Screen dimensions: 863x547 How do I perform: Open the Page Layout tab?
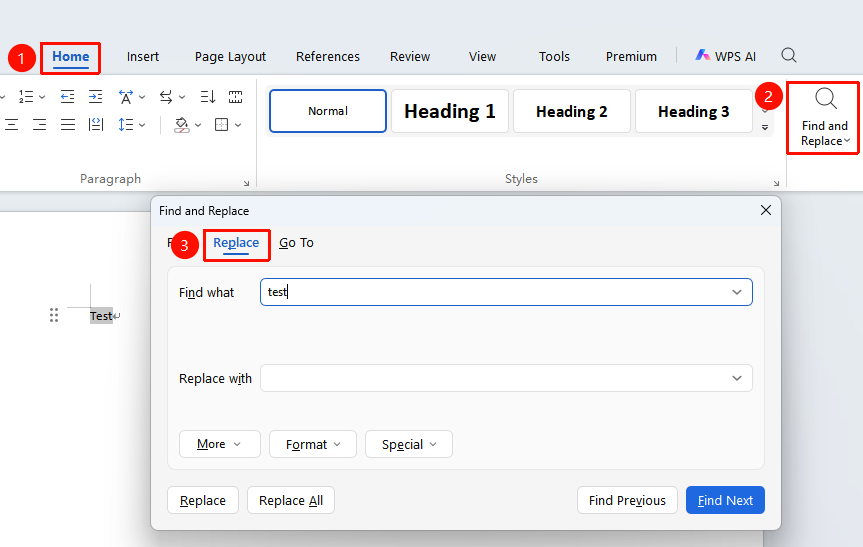[x=230, y=57]
